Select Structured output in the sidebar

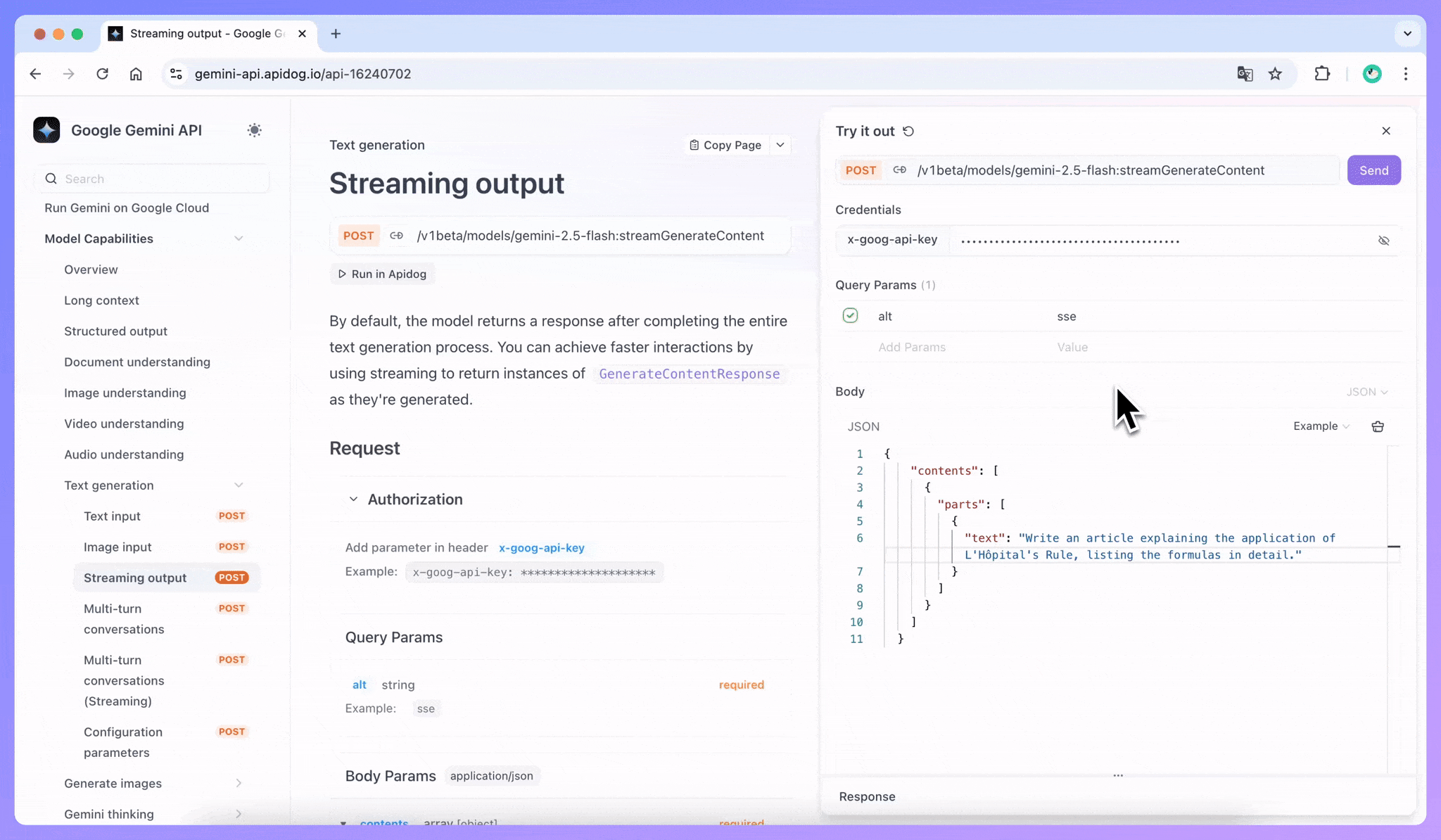(115, 331)
